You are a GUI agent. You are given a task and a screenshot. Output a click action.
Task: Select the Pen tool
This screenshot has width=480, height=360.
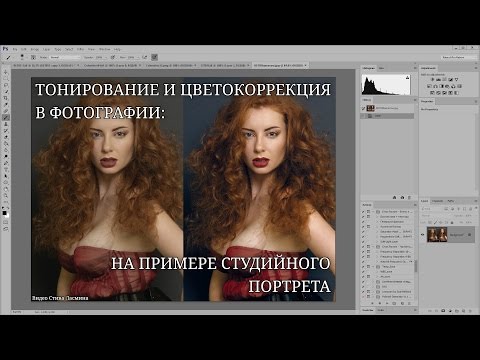point(6,163)
